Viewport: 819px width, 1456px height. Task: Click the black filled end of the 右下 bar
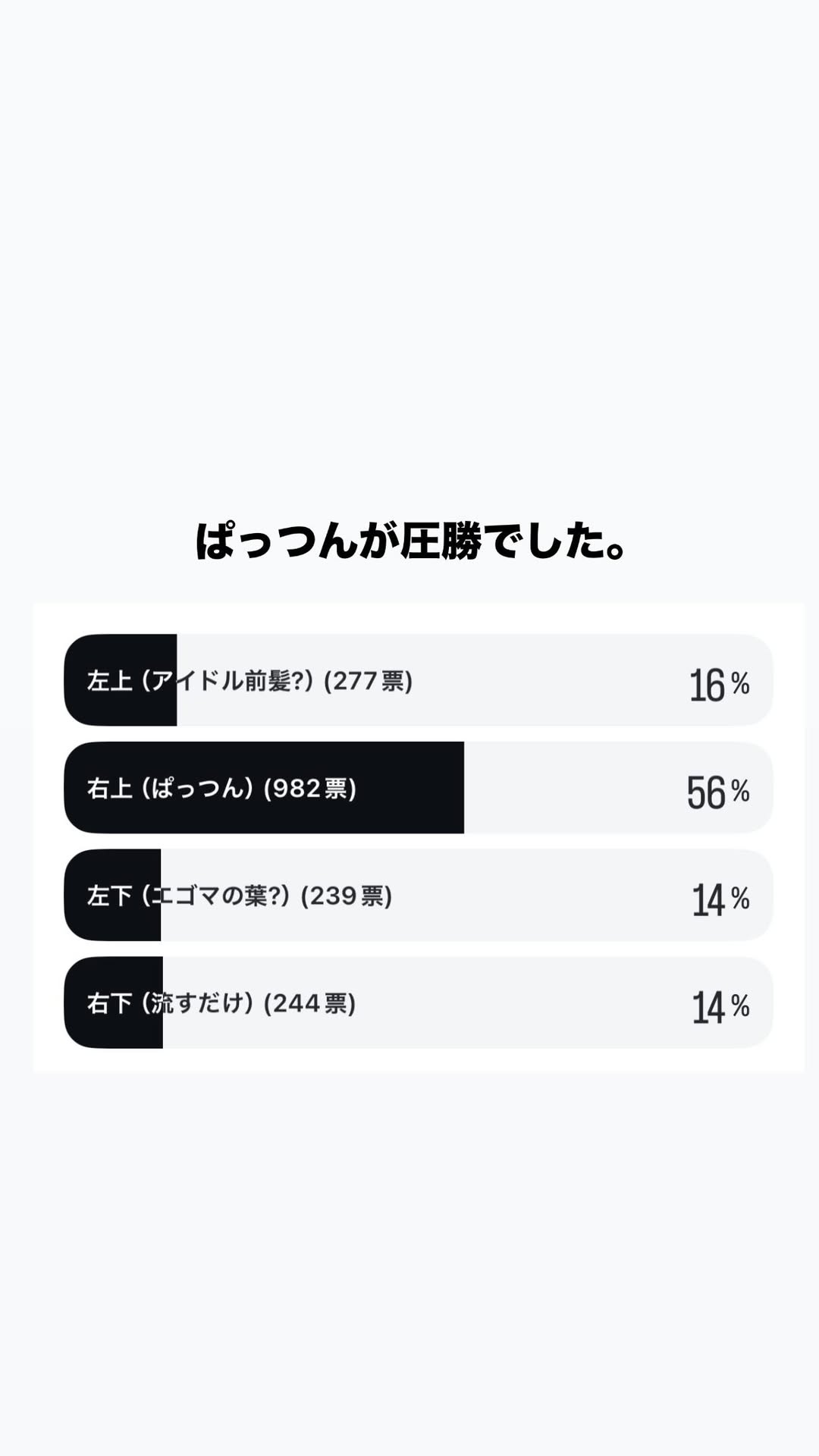click(113, 1003)
